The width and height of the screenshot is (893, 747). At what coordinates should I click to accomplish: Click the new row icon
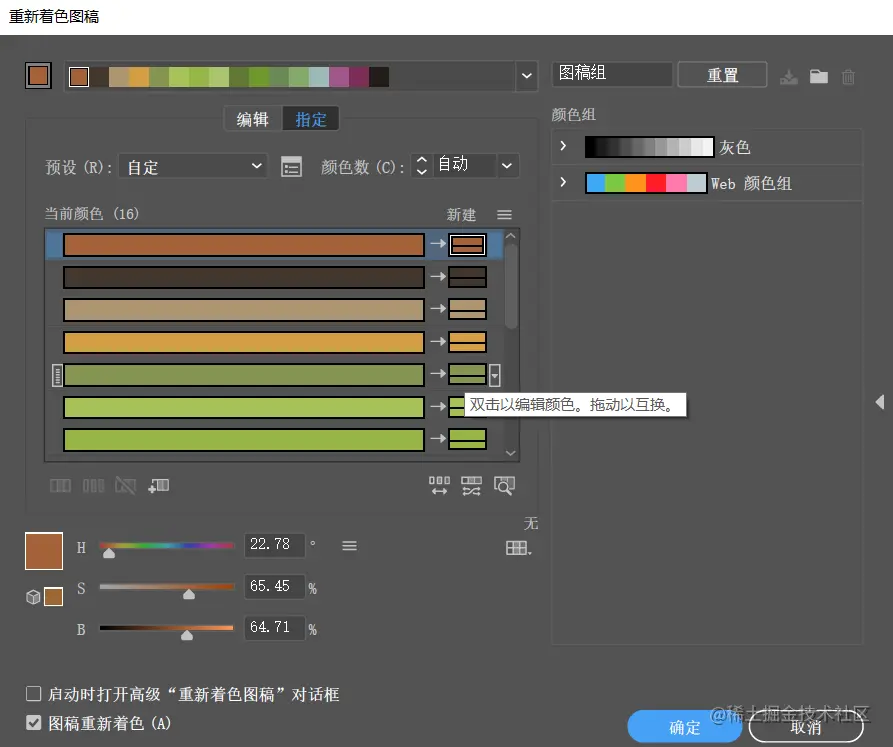click(159, 486)
